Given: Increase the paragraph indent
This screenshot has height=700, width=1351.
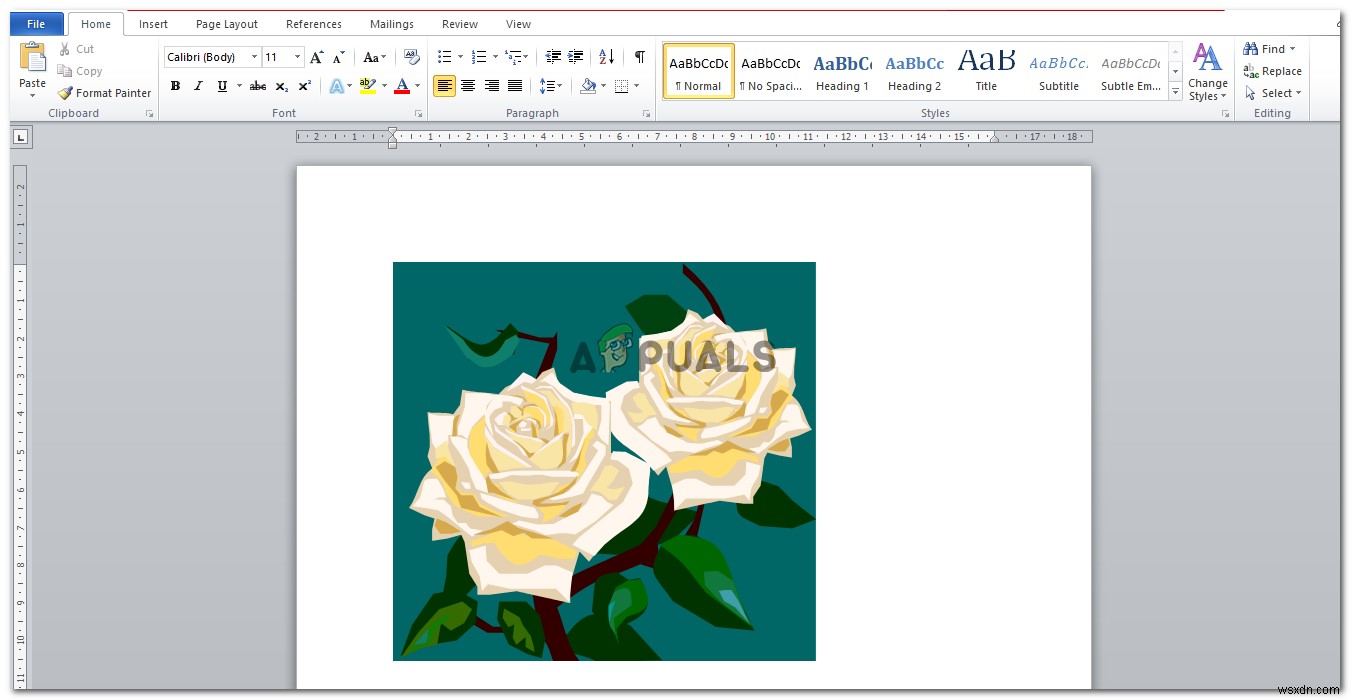Looking at the screenshot, I should pyautogui.click(x=575, y=57).
